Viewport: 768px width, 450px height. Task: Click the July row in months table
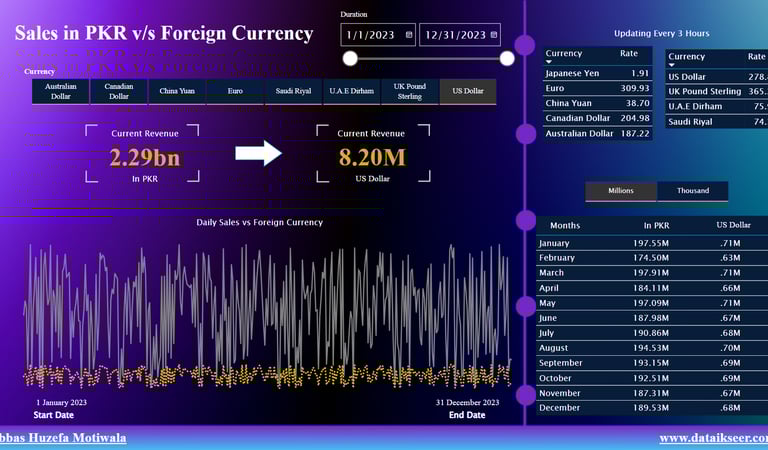pos(652,333)
